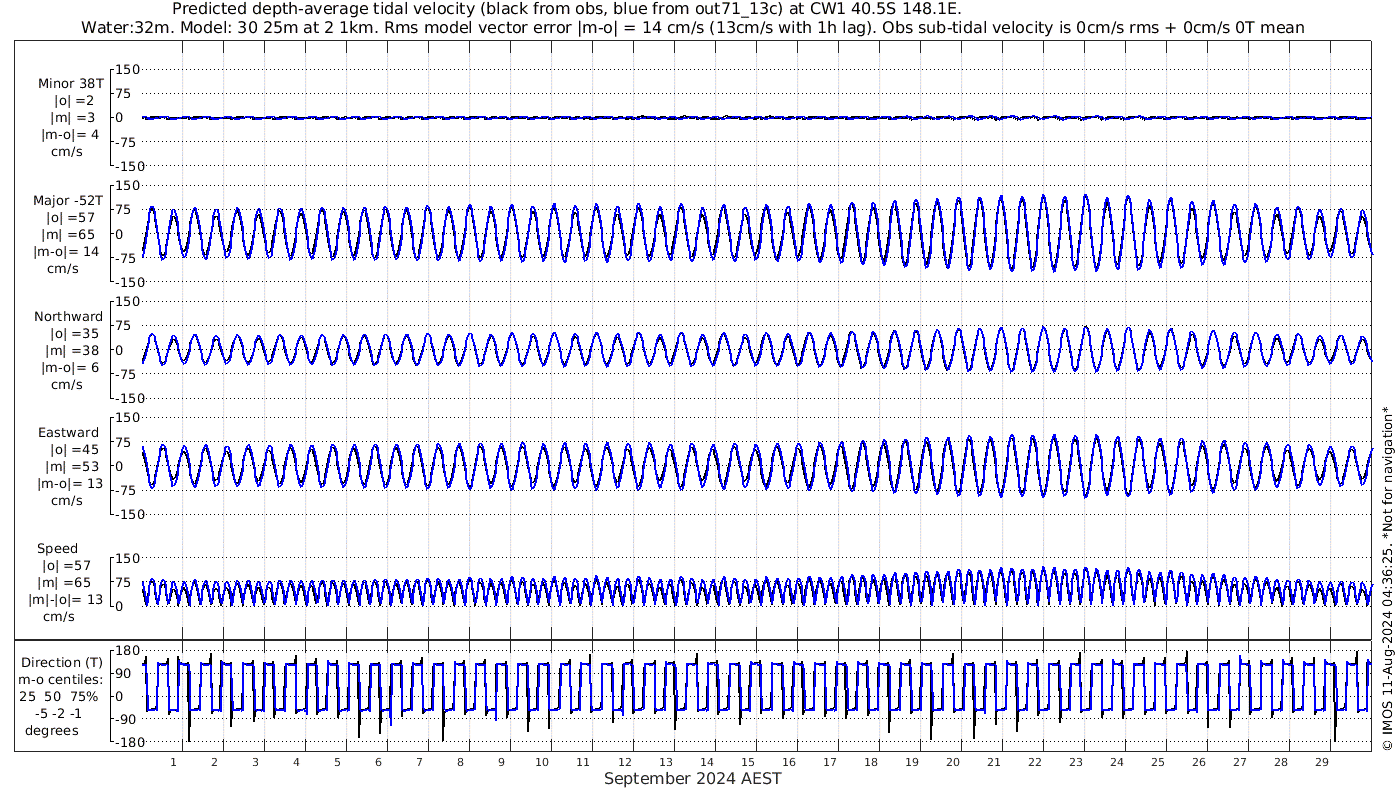Image resolution: width=1400 pixels, height=800 pixels.
Task: Click '|m-o|= 14' in the Major panel
Action: click(x=66, y=251)
